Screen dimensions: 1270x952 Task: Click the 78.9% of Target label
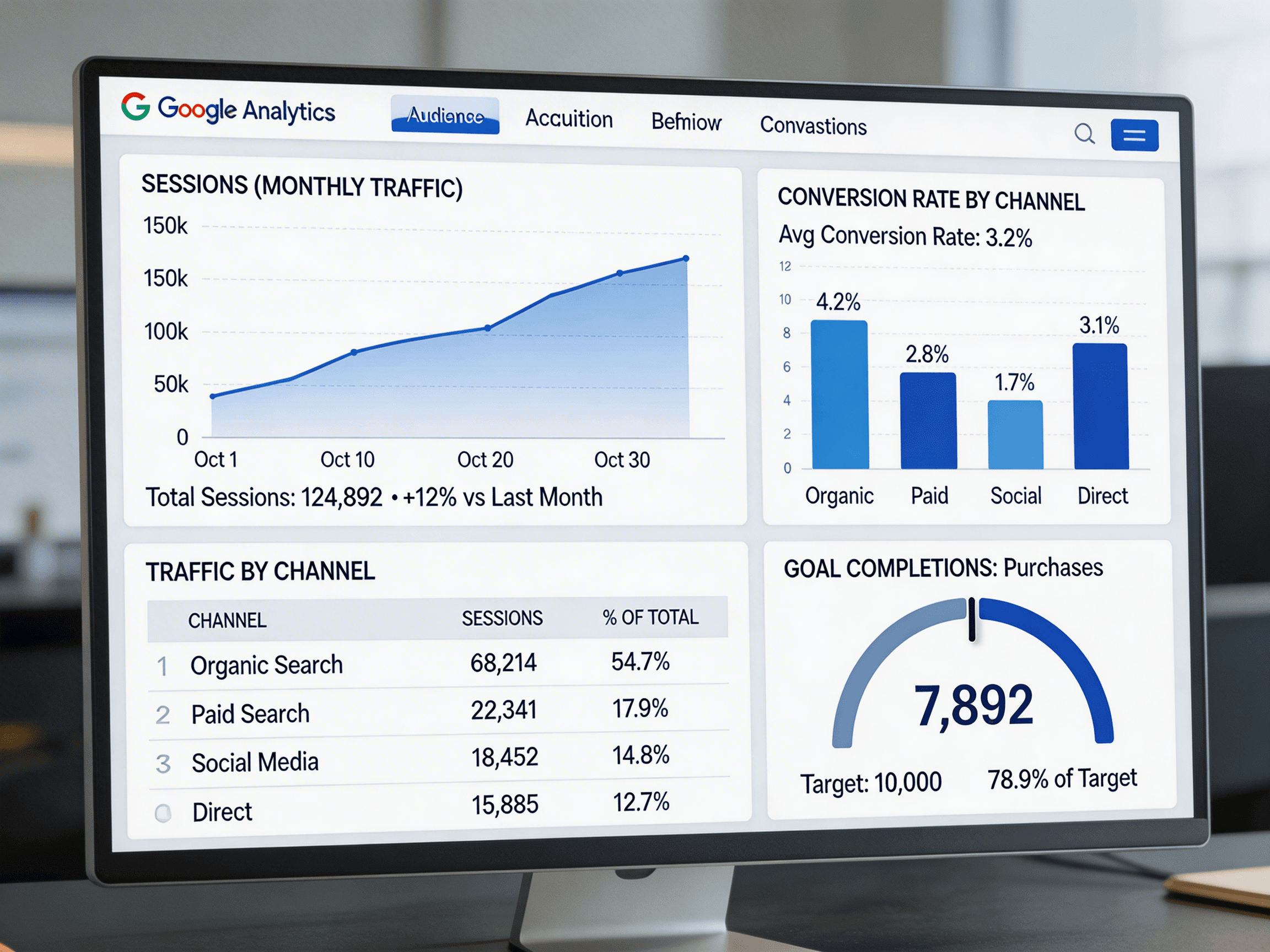tap(1062, 778)
